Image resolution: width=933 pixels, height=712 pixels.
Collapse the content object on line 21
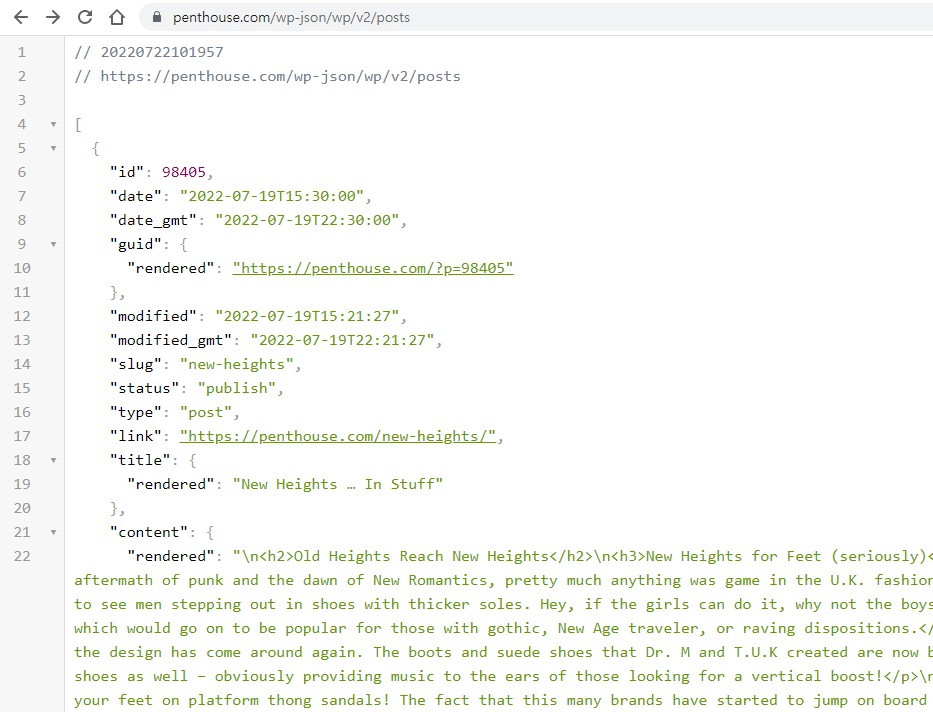[x=54, y=532]
